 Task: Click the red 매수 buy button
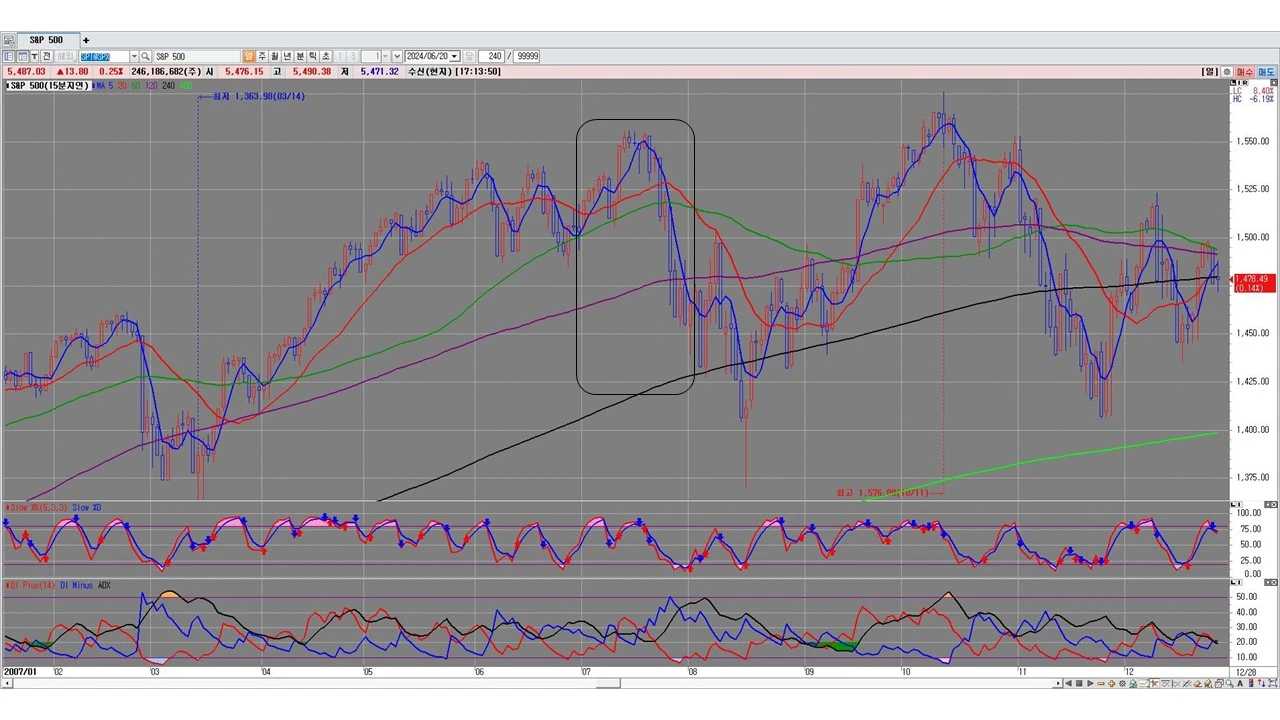click(x=1244, y=72)
